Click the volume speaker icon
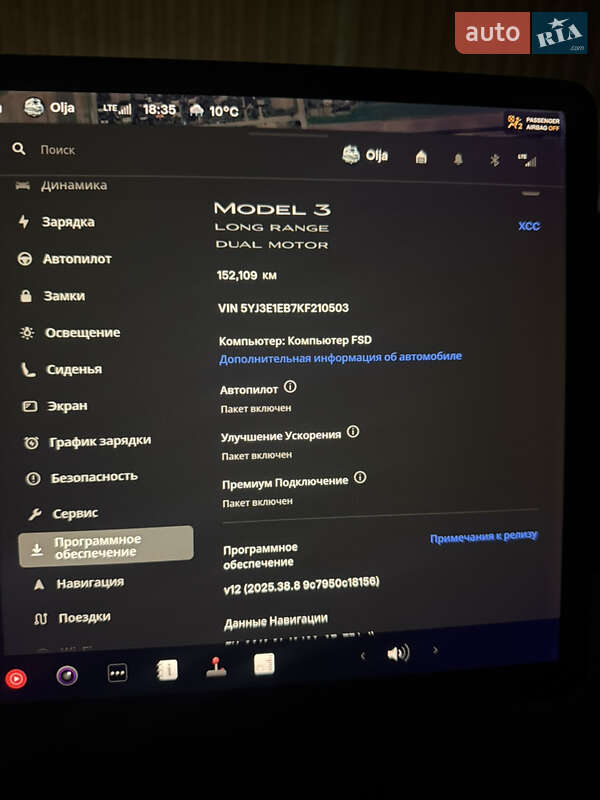Image resolution: width=600 pixels, height=800 pixels. pyautogui.click(x=398, y=653)
